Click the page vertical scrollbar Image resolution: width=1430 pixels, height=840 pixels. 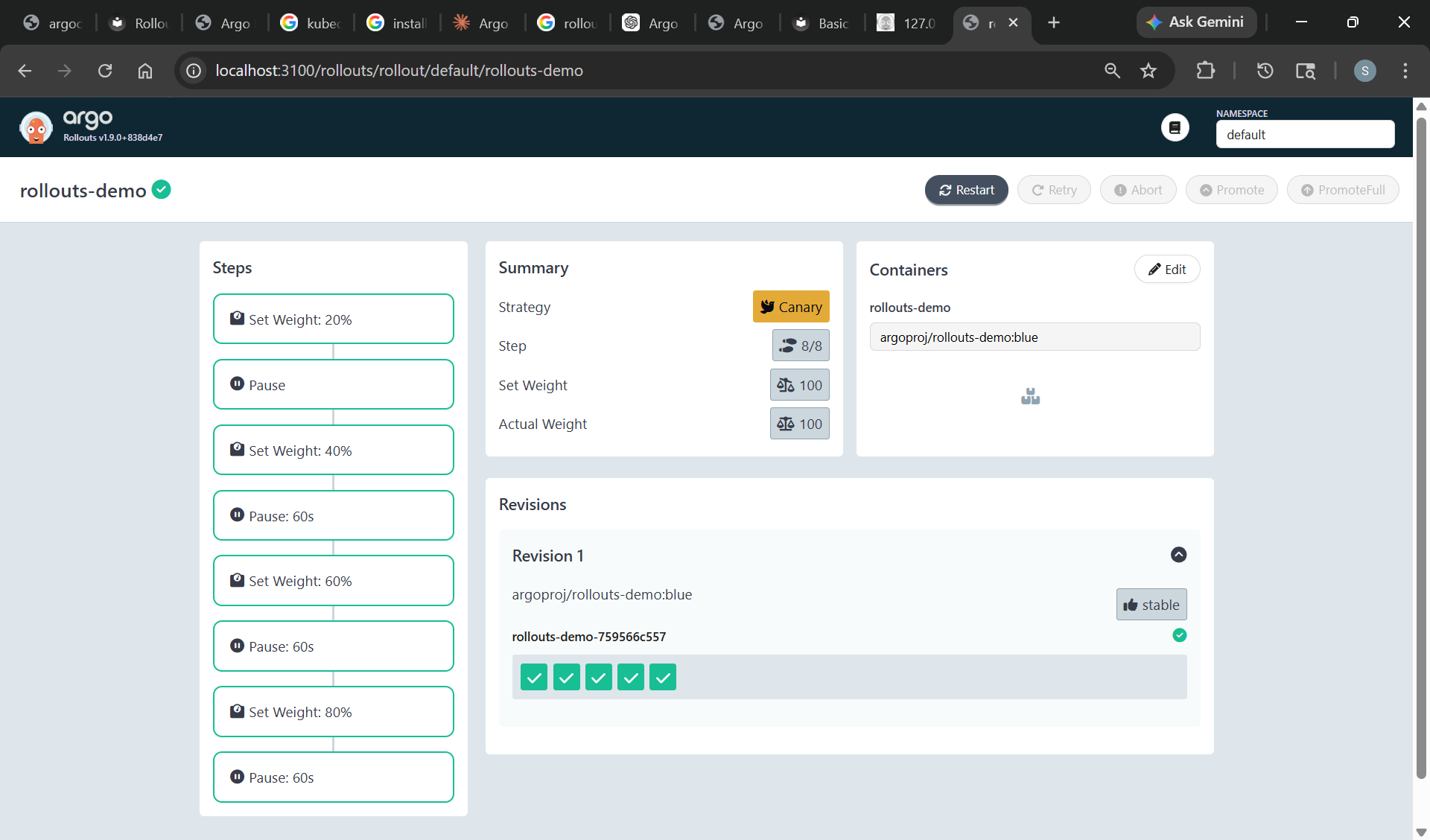(1421, 447)
